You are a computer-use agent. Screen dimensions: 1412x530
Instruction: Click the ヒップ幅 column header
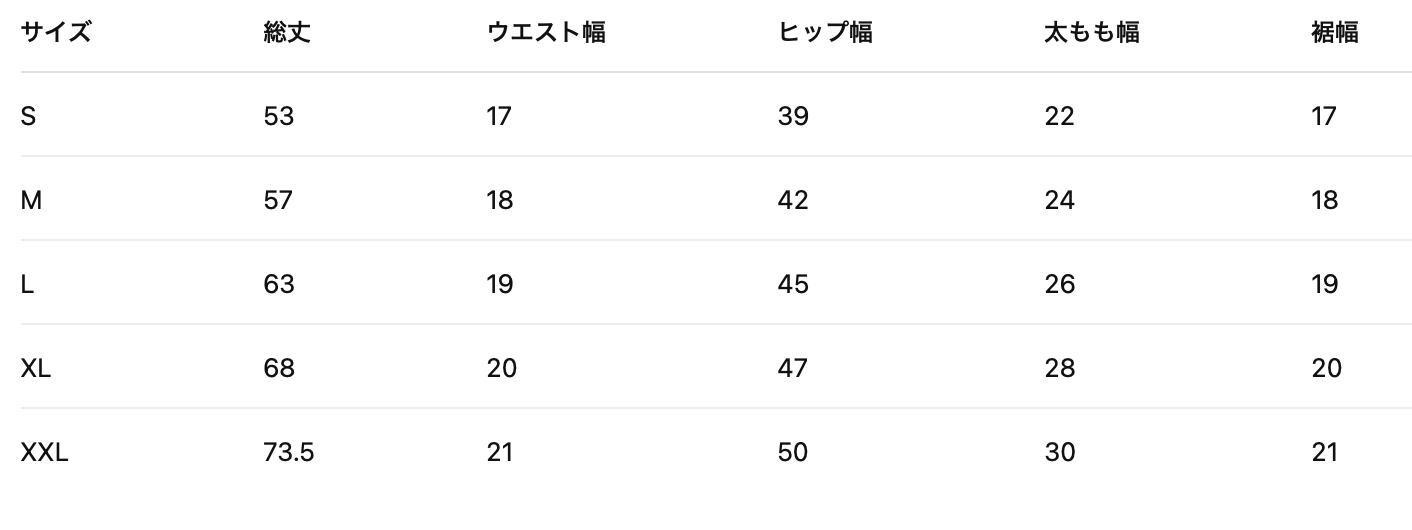[825, 33]
